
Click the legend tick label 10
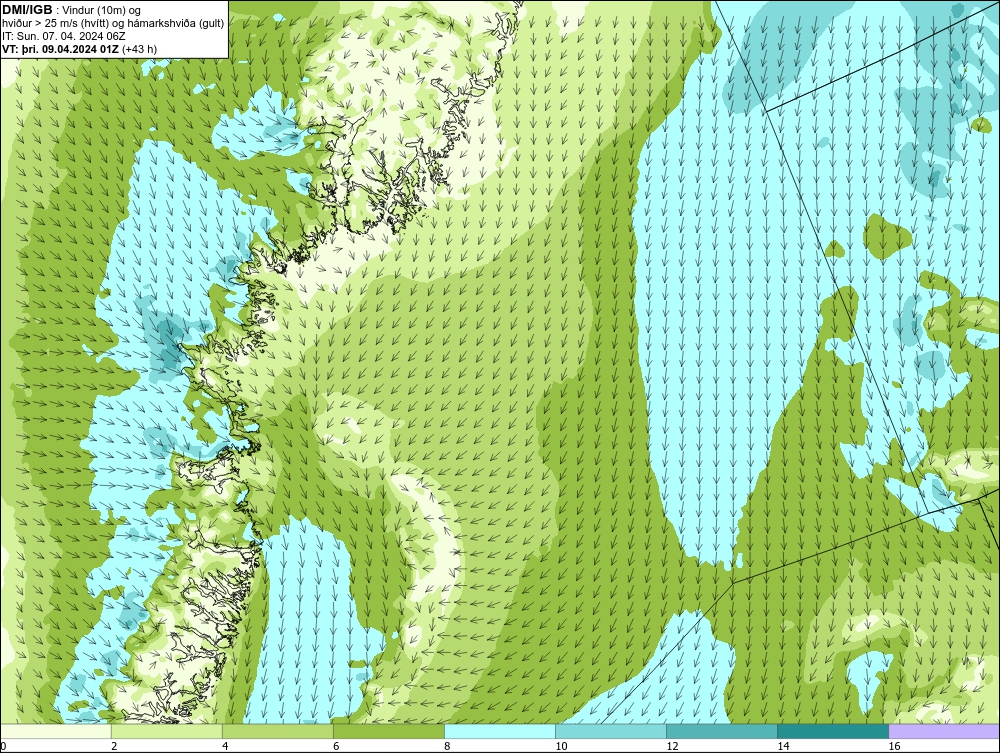click(561, 746)
